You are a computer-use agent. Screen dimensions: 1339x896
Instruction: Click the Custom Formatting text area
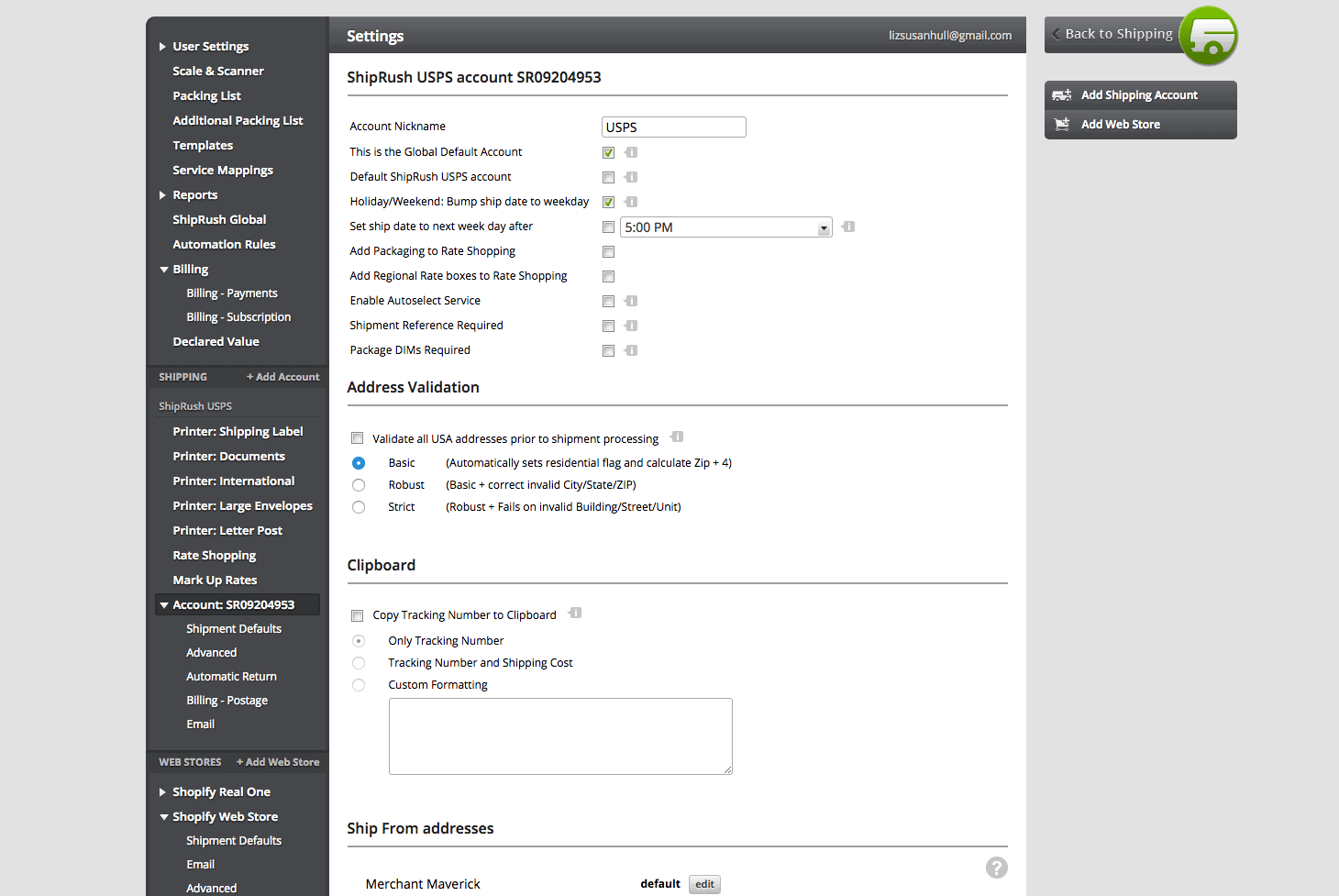tap(560, 736)
